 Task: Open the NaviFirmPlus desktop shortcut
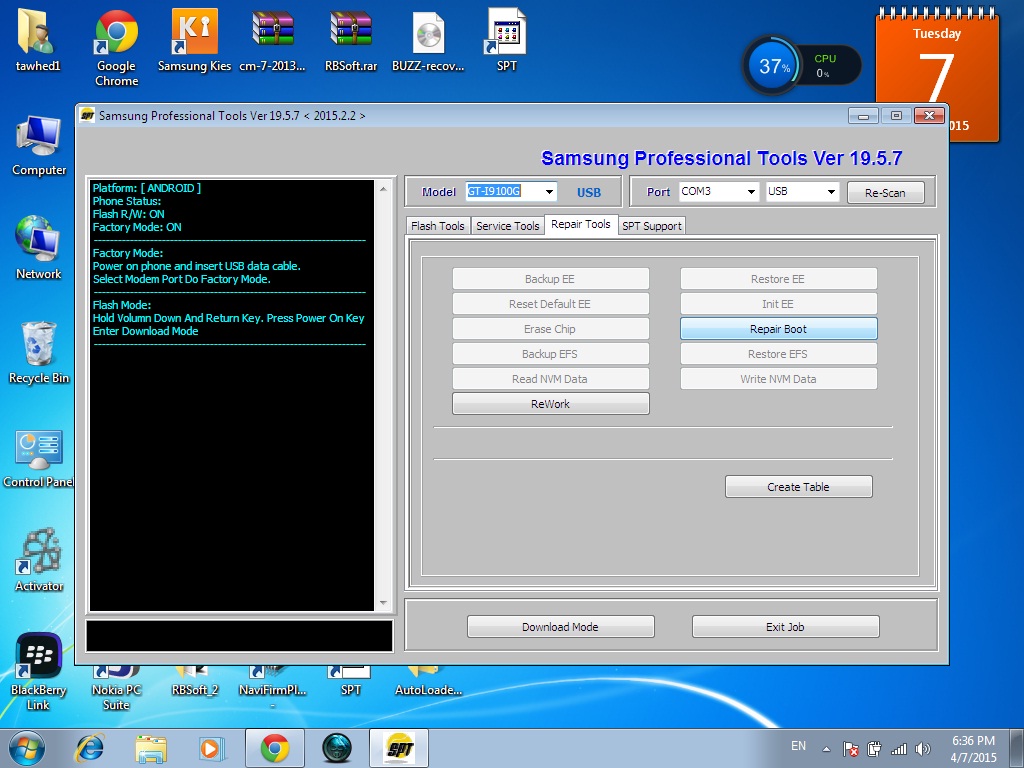[x=272, y=686]
